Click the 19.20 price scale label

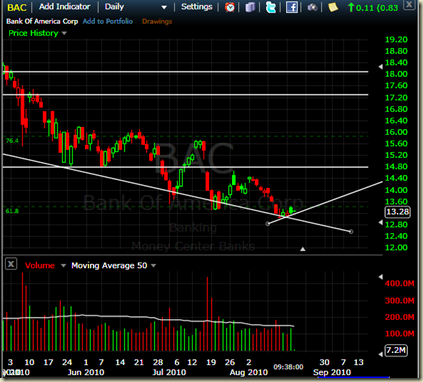[396, 40]
